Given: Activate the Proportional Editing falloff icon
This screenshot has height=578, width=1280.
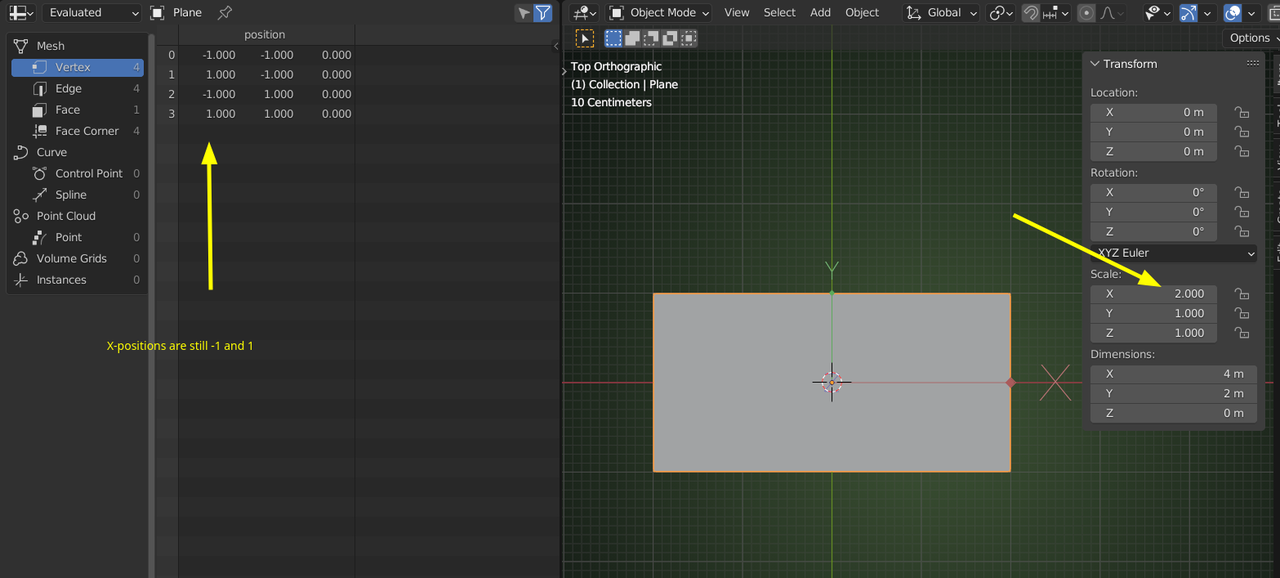Looking at the screenshot, I should [x=1109, y=13].
